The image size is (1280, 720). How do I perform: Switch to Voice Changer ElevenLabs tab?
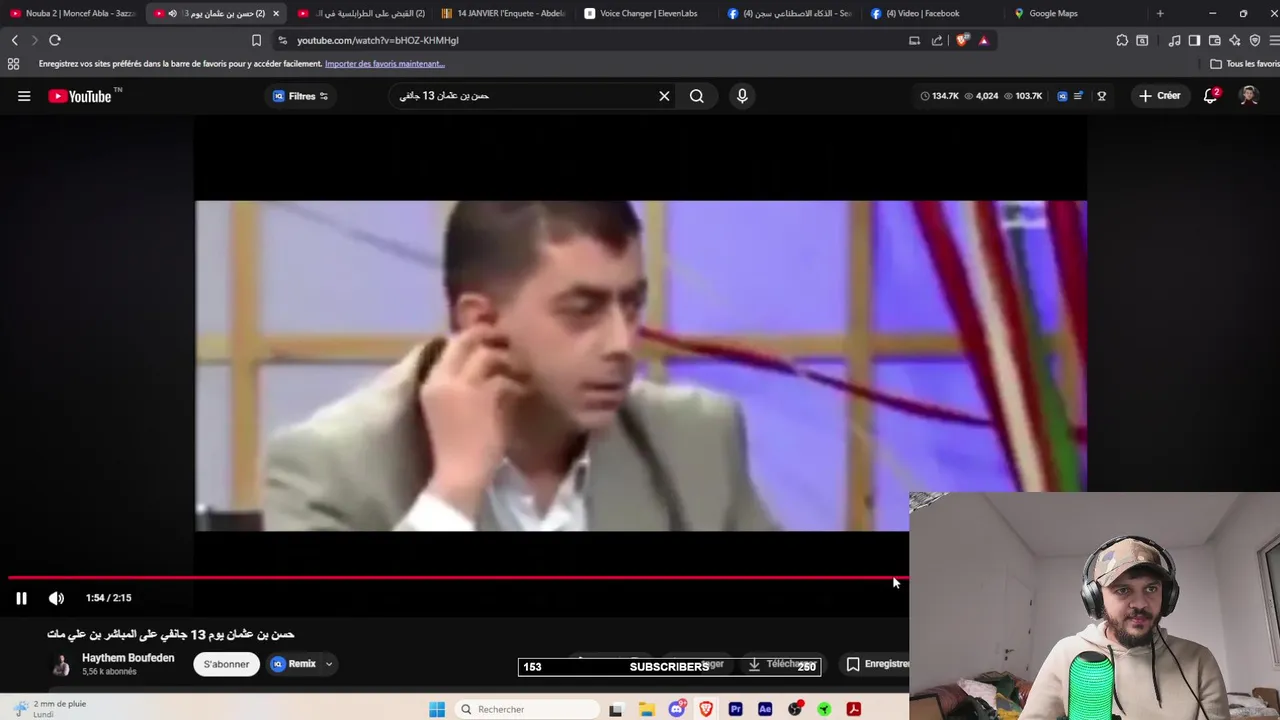(x=646, y=13)
